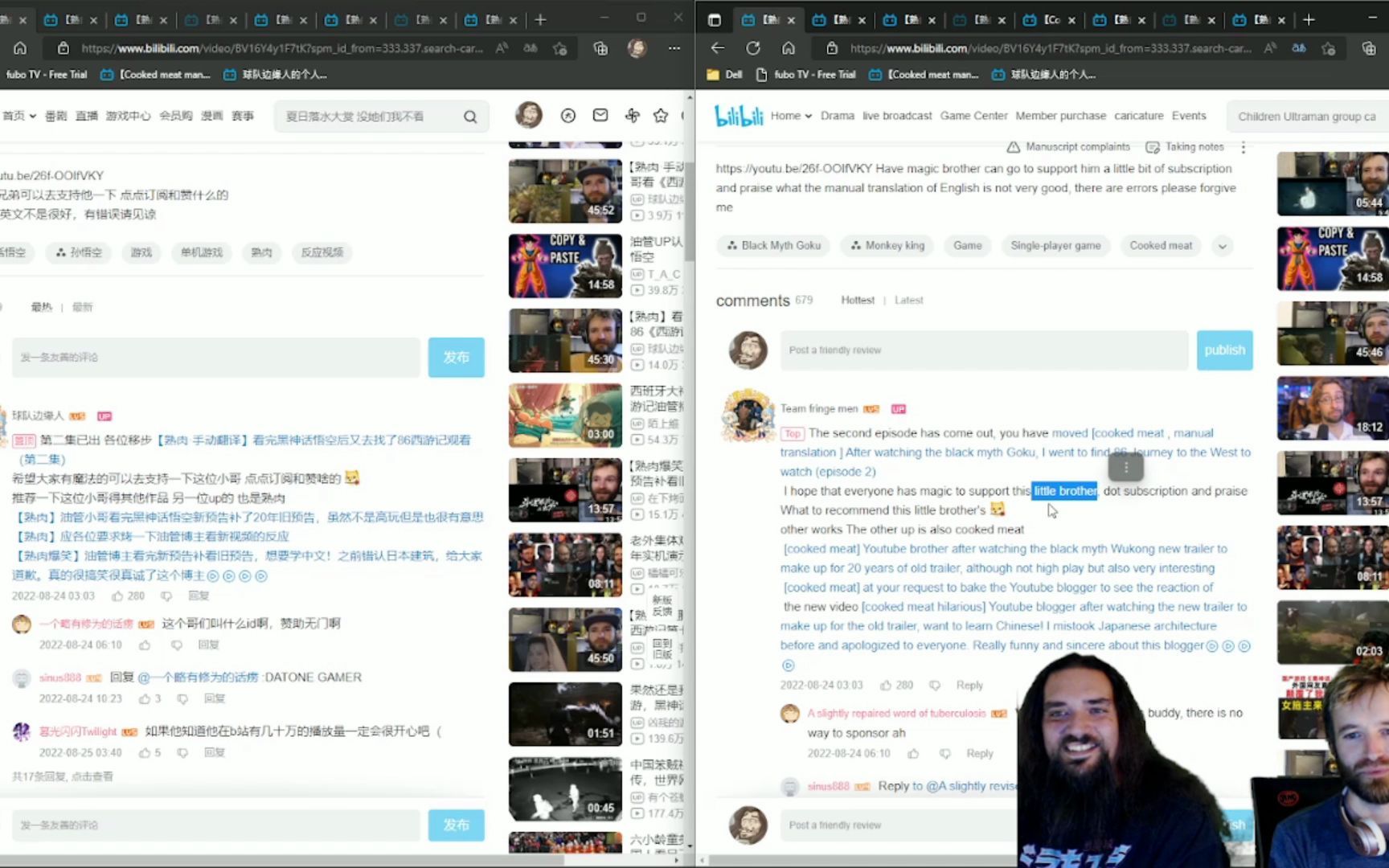Click the gamepad icon in the site header
The height and width of the screenshot is (868, 1389).
point(633,115)
